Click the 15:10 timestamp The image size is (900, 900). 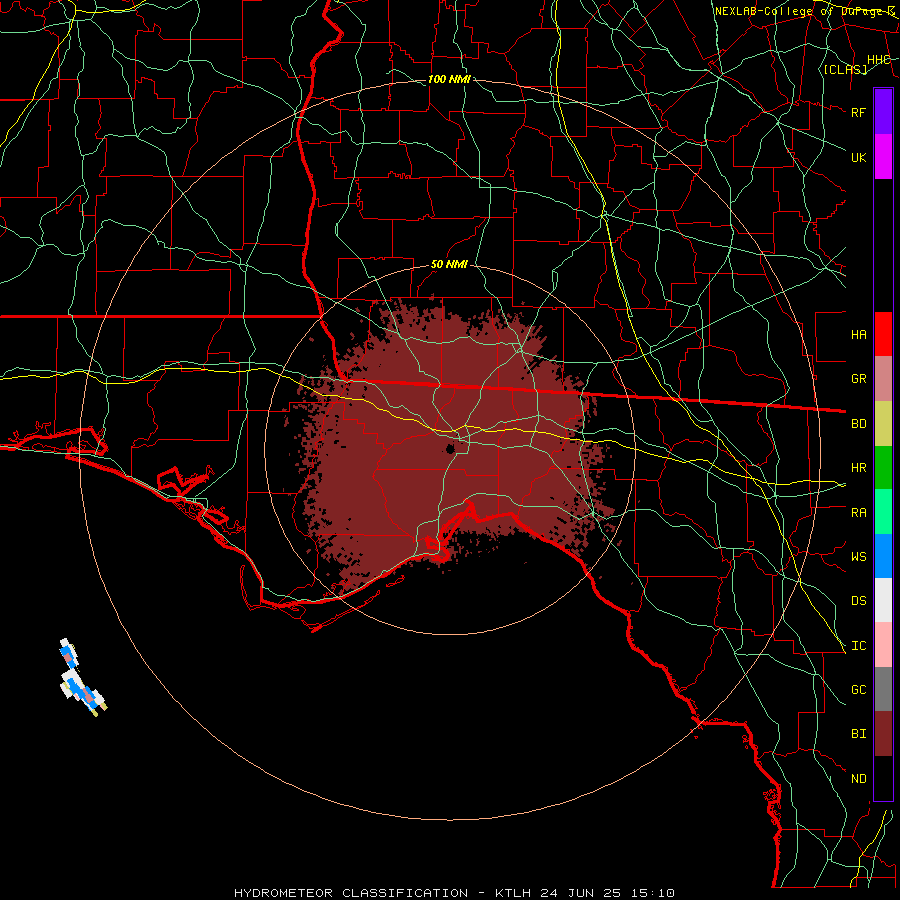click(655, 893)
